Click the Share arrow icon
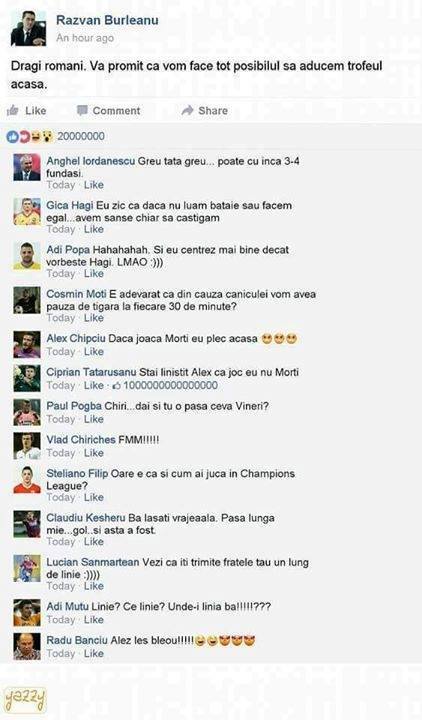This screenshot has height=720, width=422. pos(187,110)
